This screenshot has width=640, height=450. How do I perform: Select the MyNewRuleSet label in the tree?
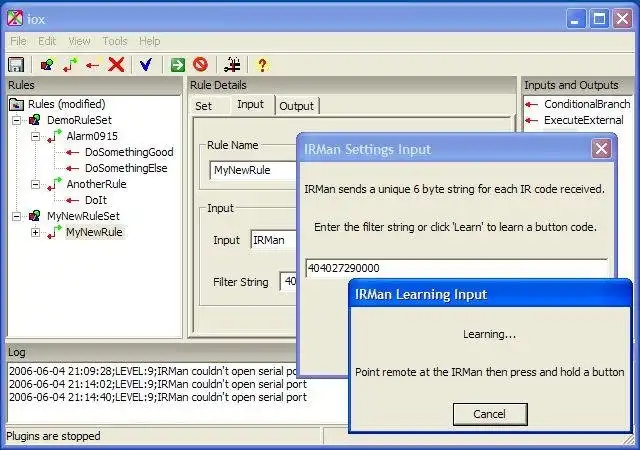[83, 216]
